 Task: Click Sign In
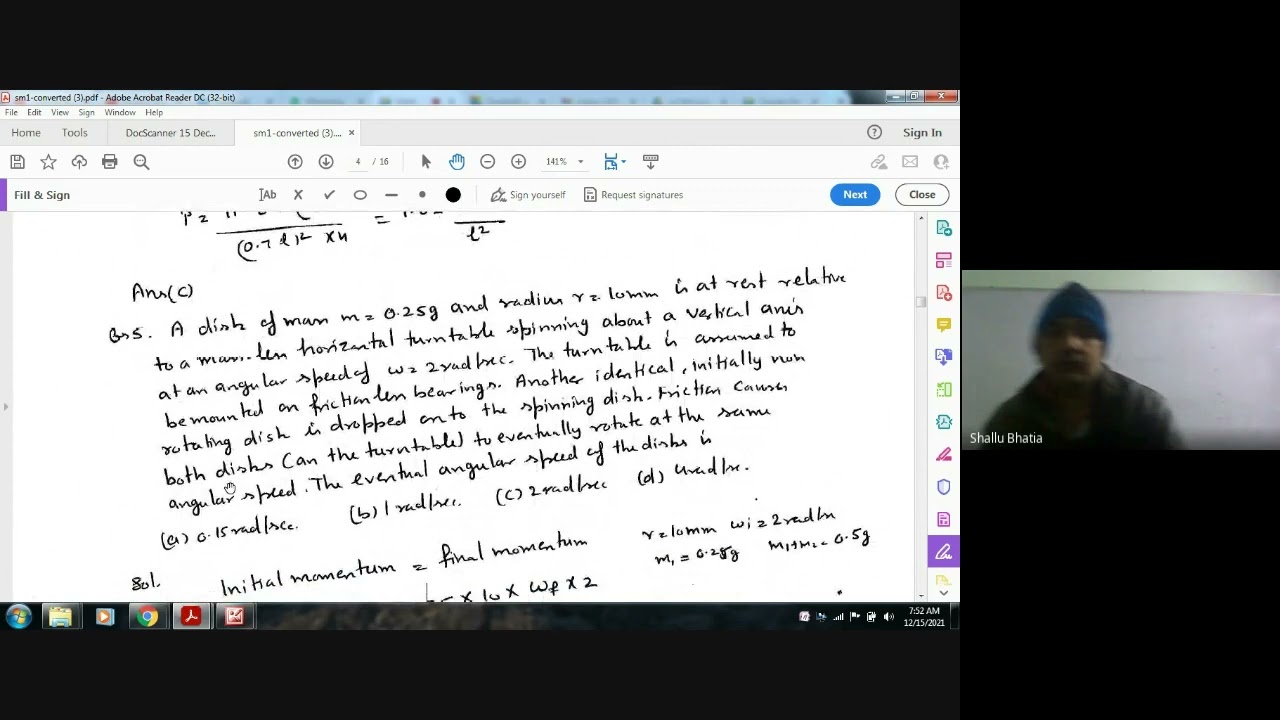(922, 133)
